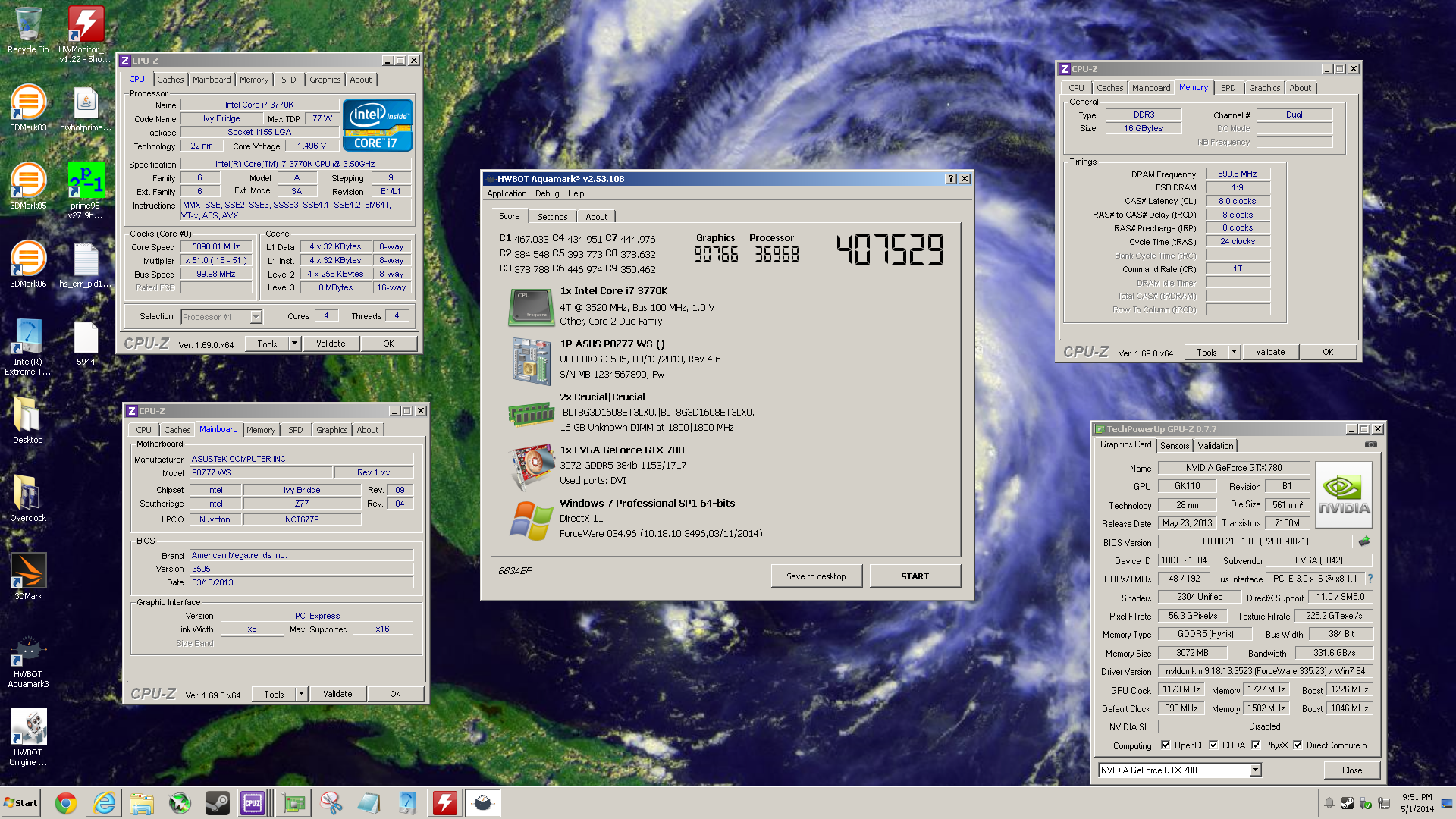Launch HWBOT Unigine desktop shortcut
Screen dimensions: 1456x819
28,737
